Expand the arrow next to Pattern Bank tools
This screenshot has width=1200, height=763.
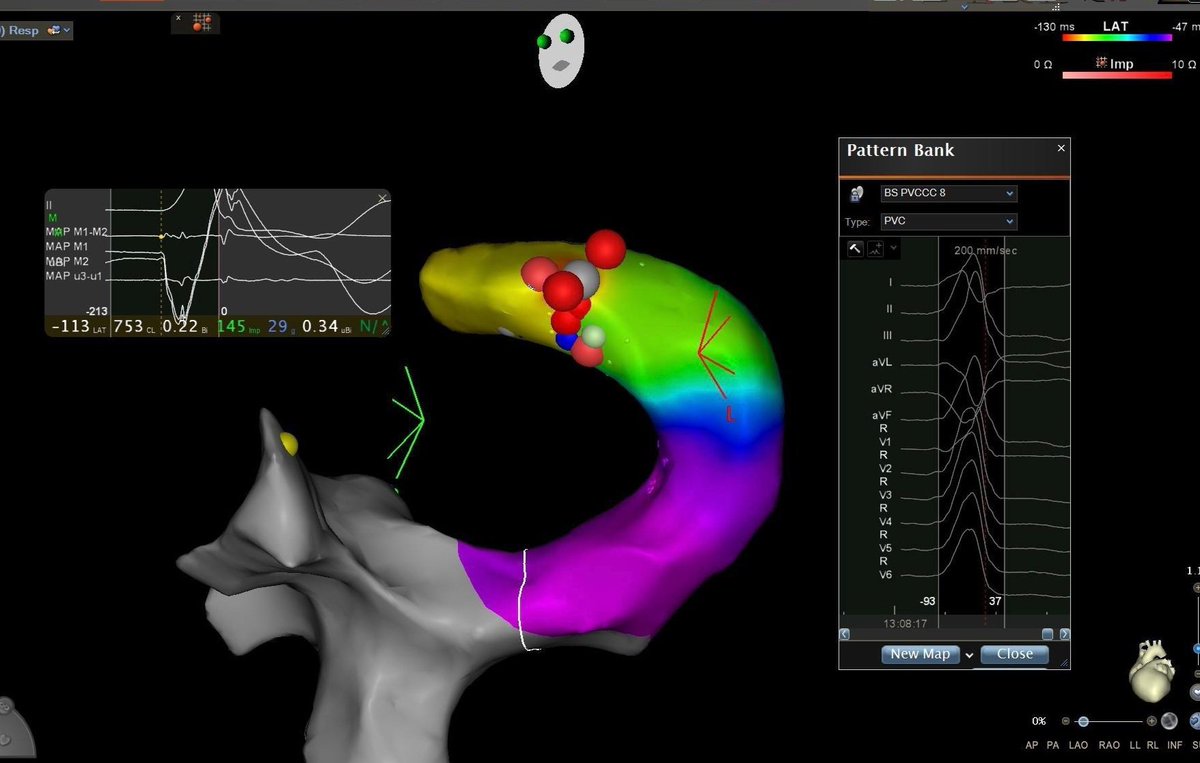pyautogui.click(x=893, y=248)
